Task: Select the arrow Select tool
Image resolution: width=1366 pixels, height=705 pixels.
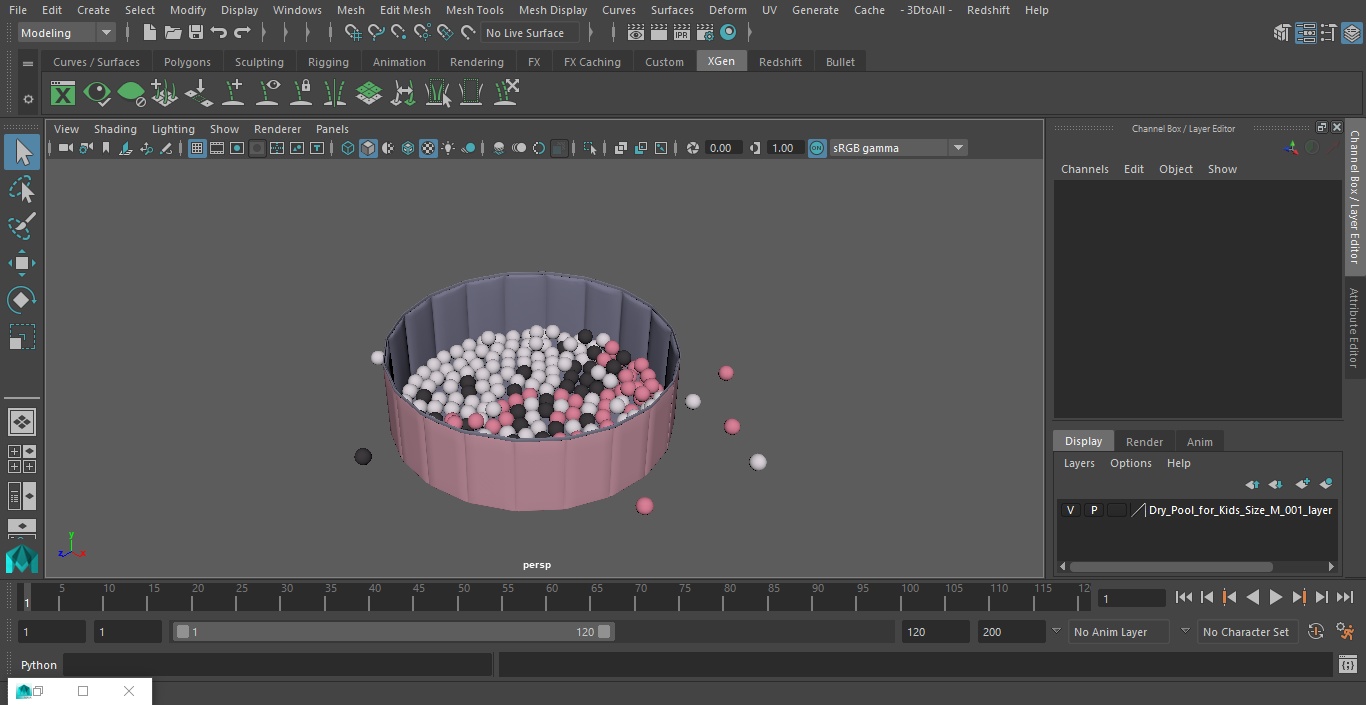Action: click(x=22, y=152)
